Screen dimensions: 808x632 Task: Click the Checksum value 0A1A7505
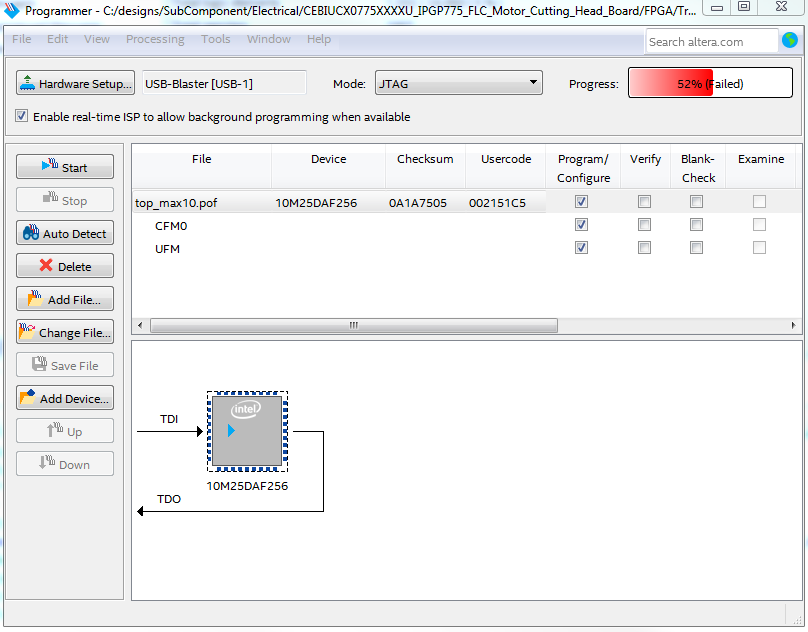(x=418, y=203)
